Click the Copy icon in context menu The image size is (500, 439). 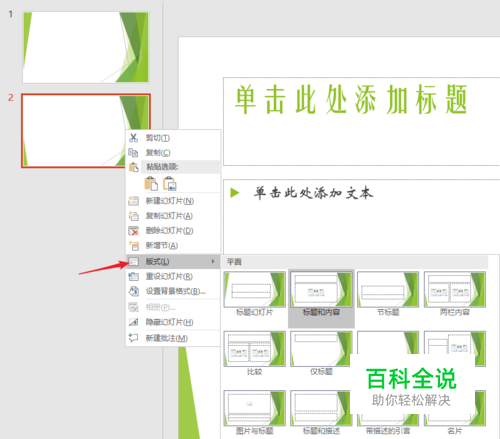134,153
